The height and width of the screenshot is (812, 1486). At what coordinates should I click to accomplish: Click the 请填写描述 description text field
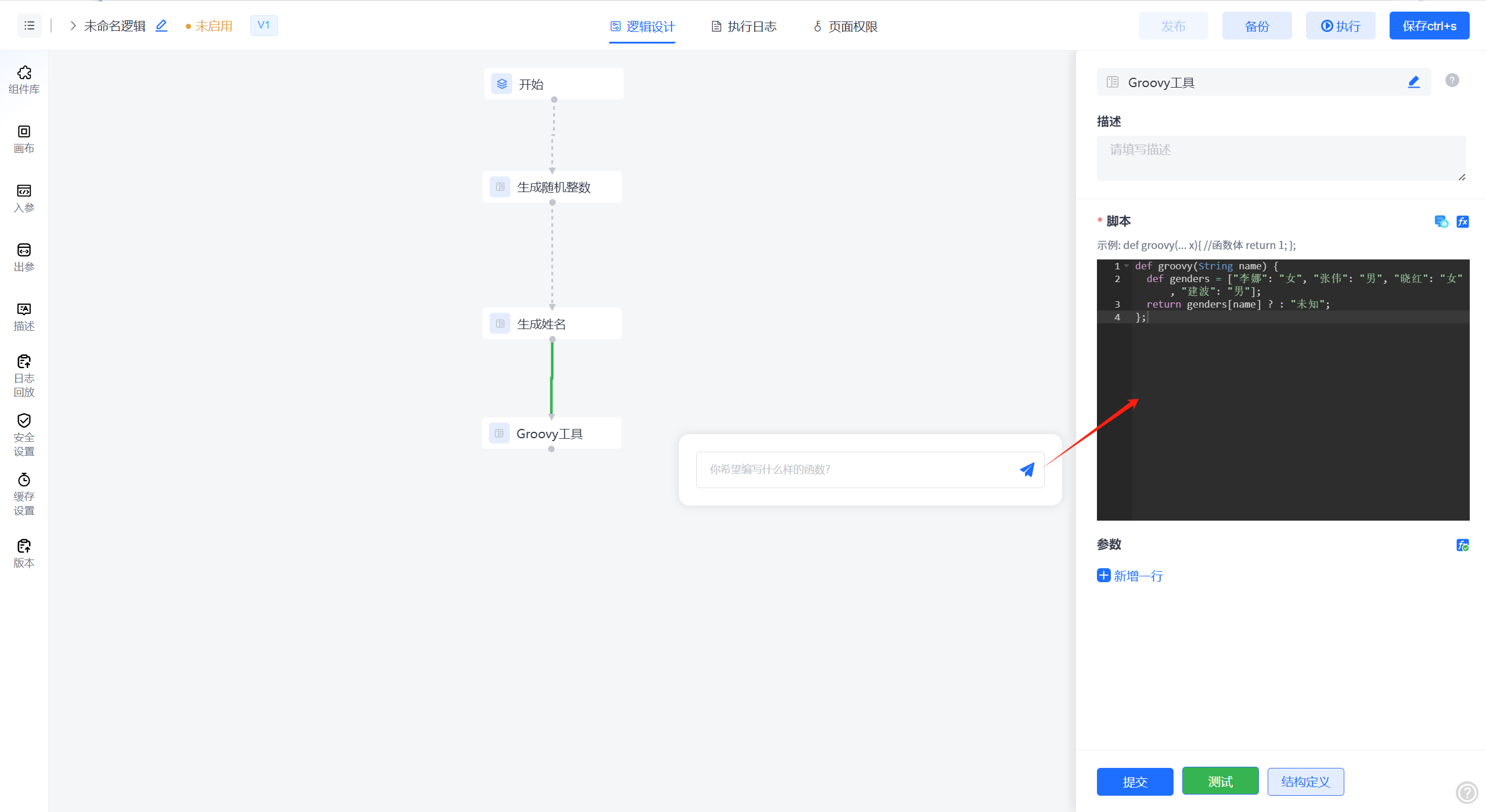(1280, 158)
